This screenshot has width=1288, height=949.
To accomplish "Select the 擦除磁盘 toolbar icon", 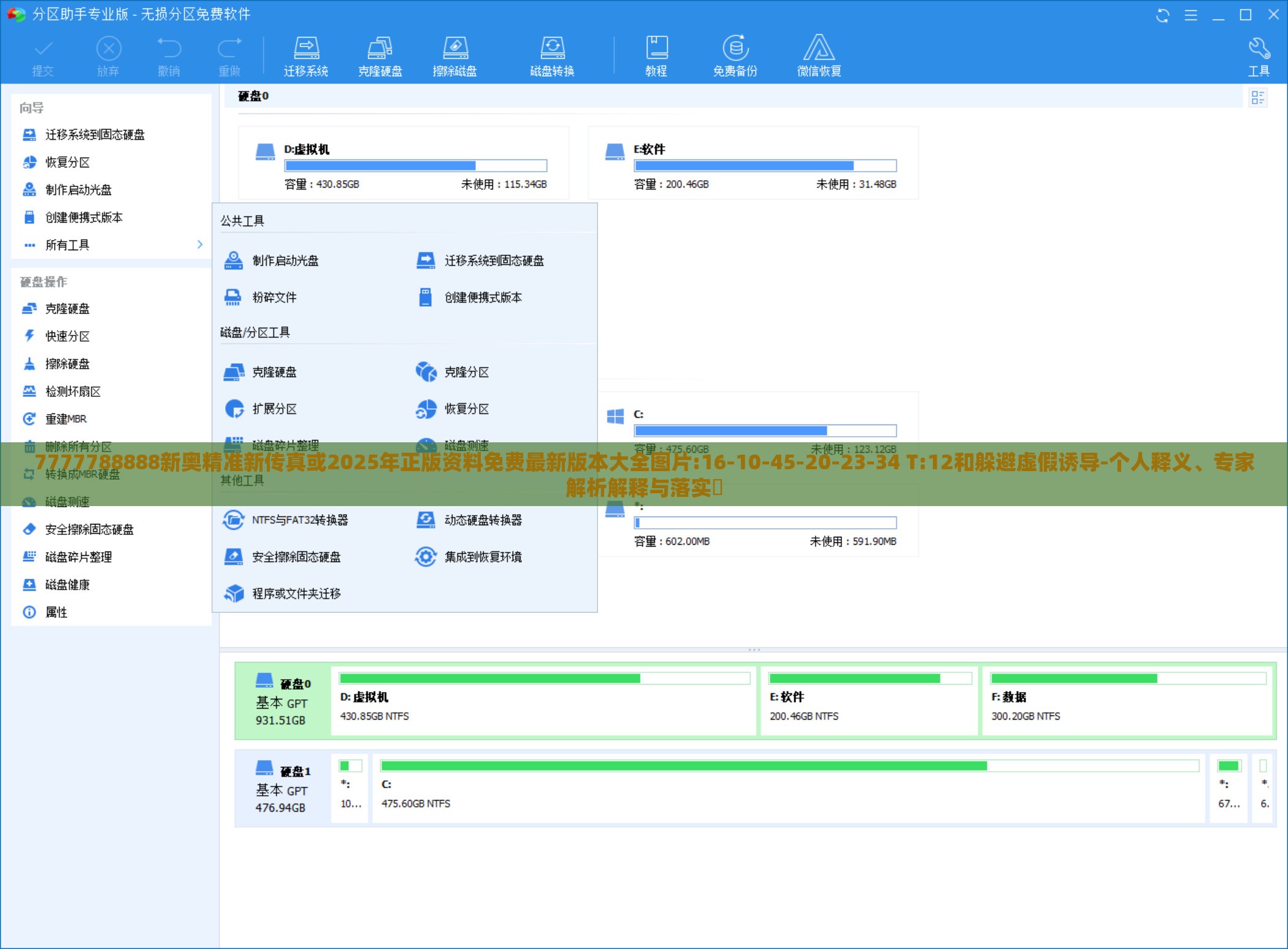I will pyautogui.click(x=454, y=56).
